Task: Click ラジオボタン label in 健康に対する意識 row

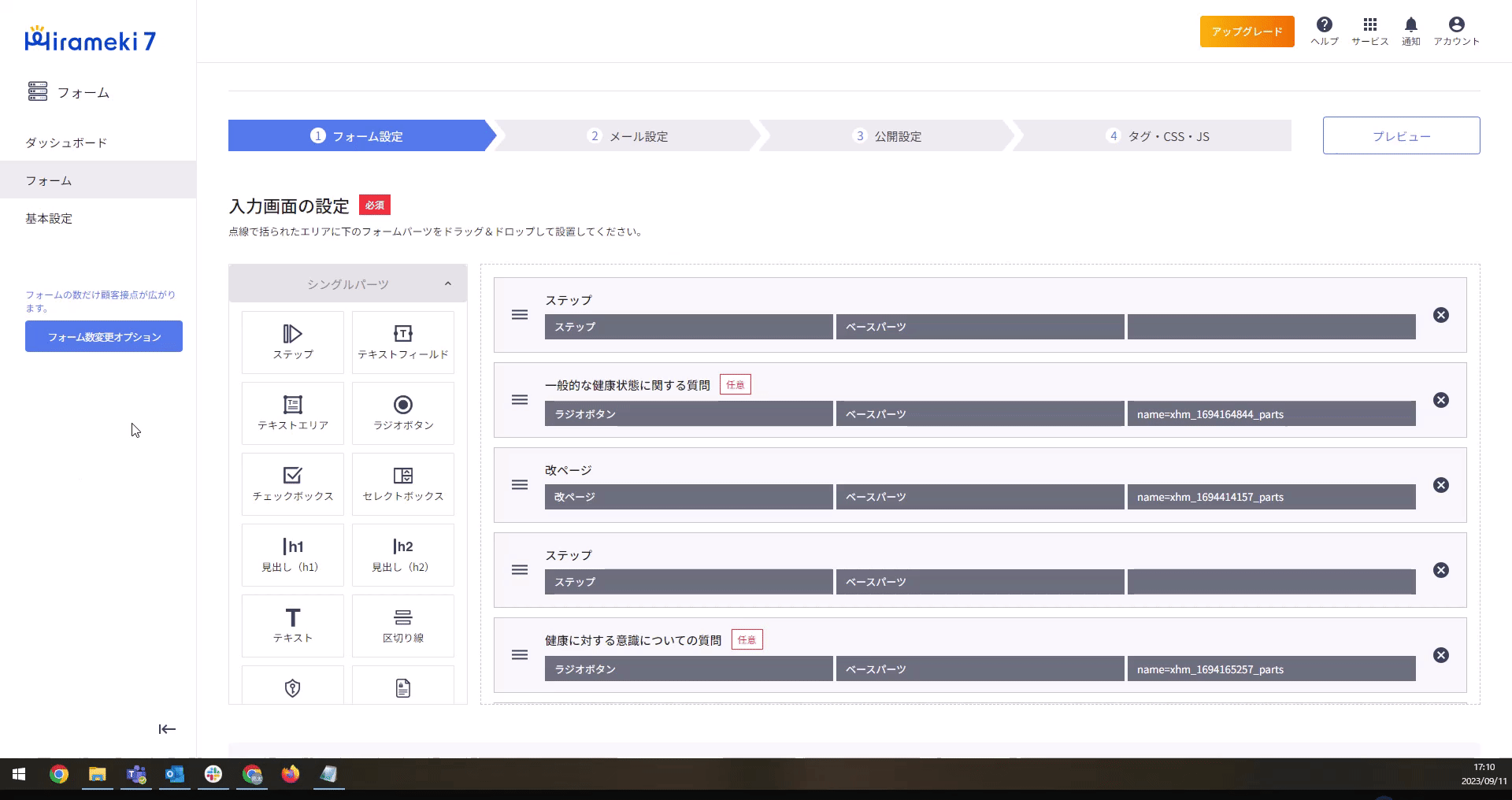Action: click(688, 669)
